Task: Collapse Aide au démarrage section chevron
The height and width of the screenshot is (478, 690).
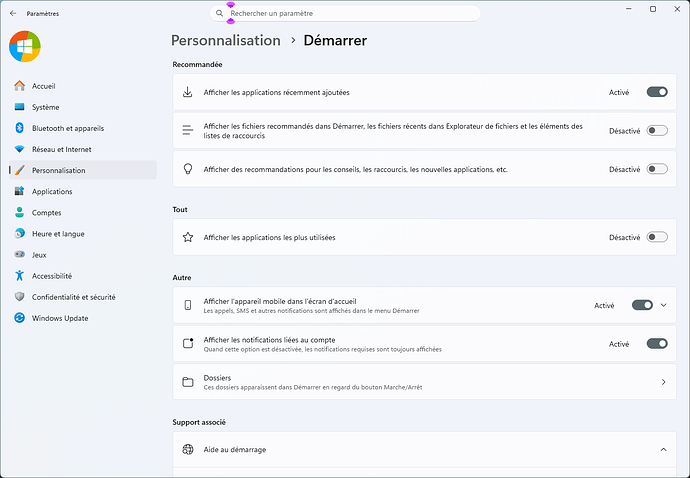Action: point(664,449)
